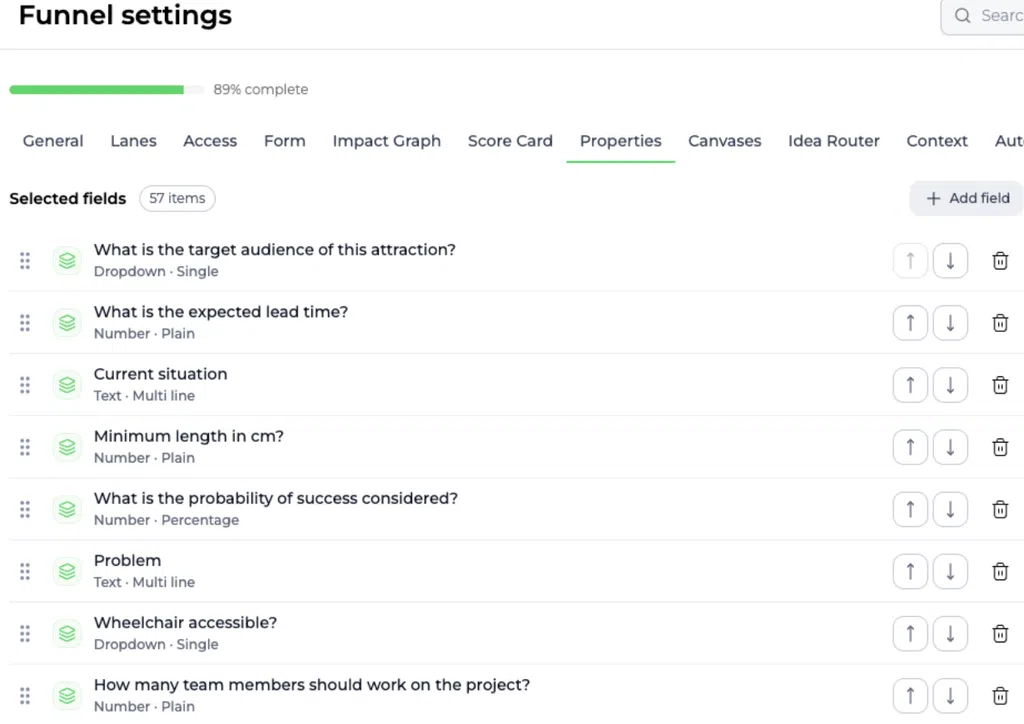Click the search input field
Image resolution: width=1024 pixels, height=724 pixels.
tap(982, 16)
